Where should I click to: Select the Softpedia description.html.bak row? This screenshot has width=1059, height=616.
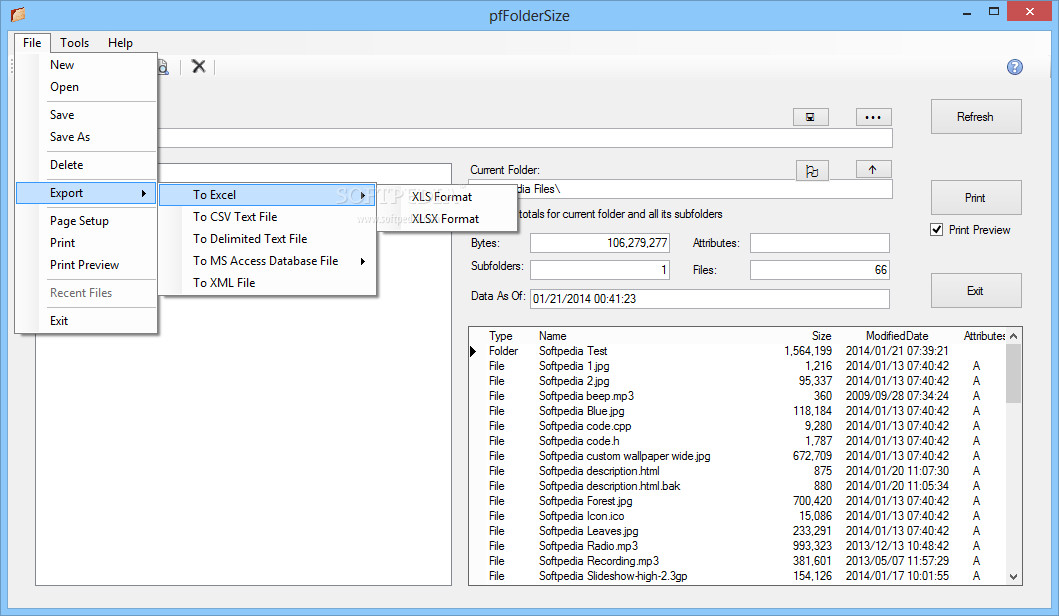click(x=738, y=486)
